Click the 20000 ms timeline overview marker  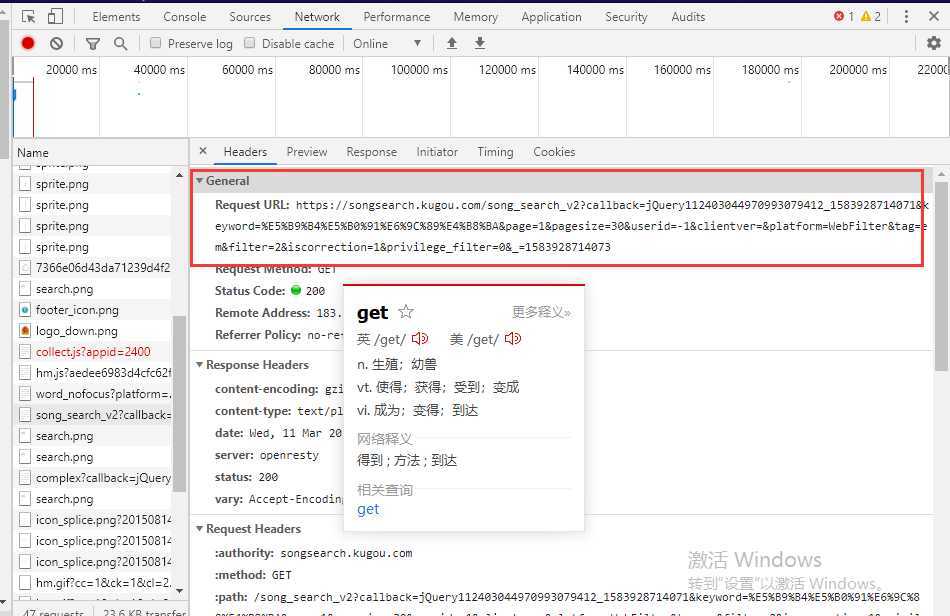click(x=71, y=70)
